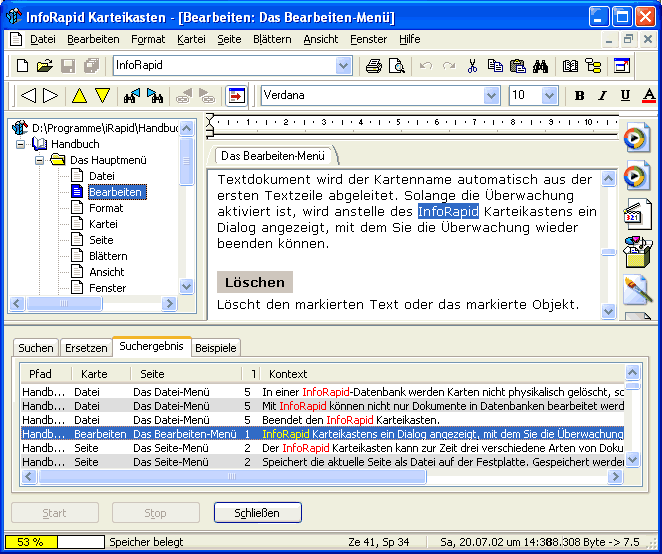Open the font color button
Image resolution: width=662 pixels, height=554 pixels.
[x=649, y=95]
